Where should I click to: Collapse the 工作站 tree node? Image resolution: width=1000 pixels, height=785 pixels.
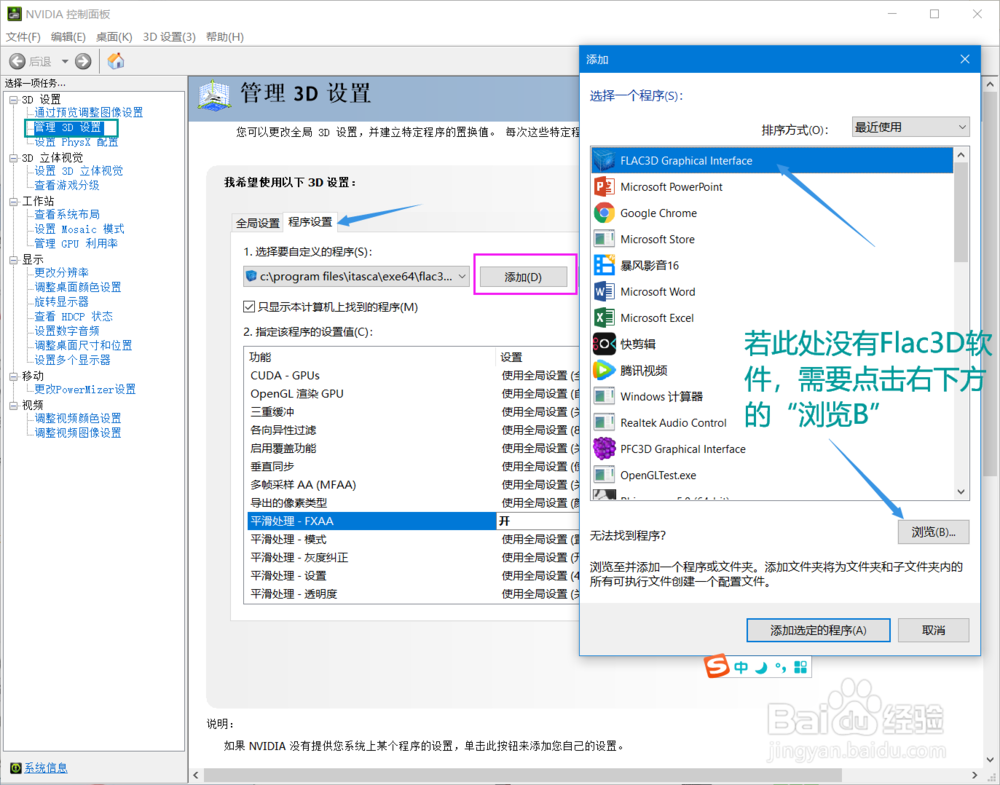pyautogui.click(x=13, y=202)
